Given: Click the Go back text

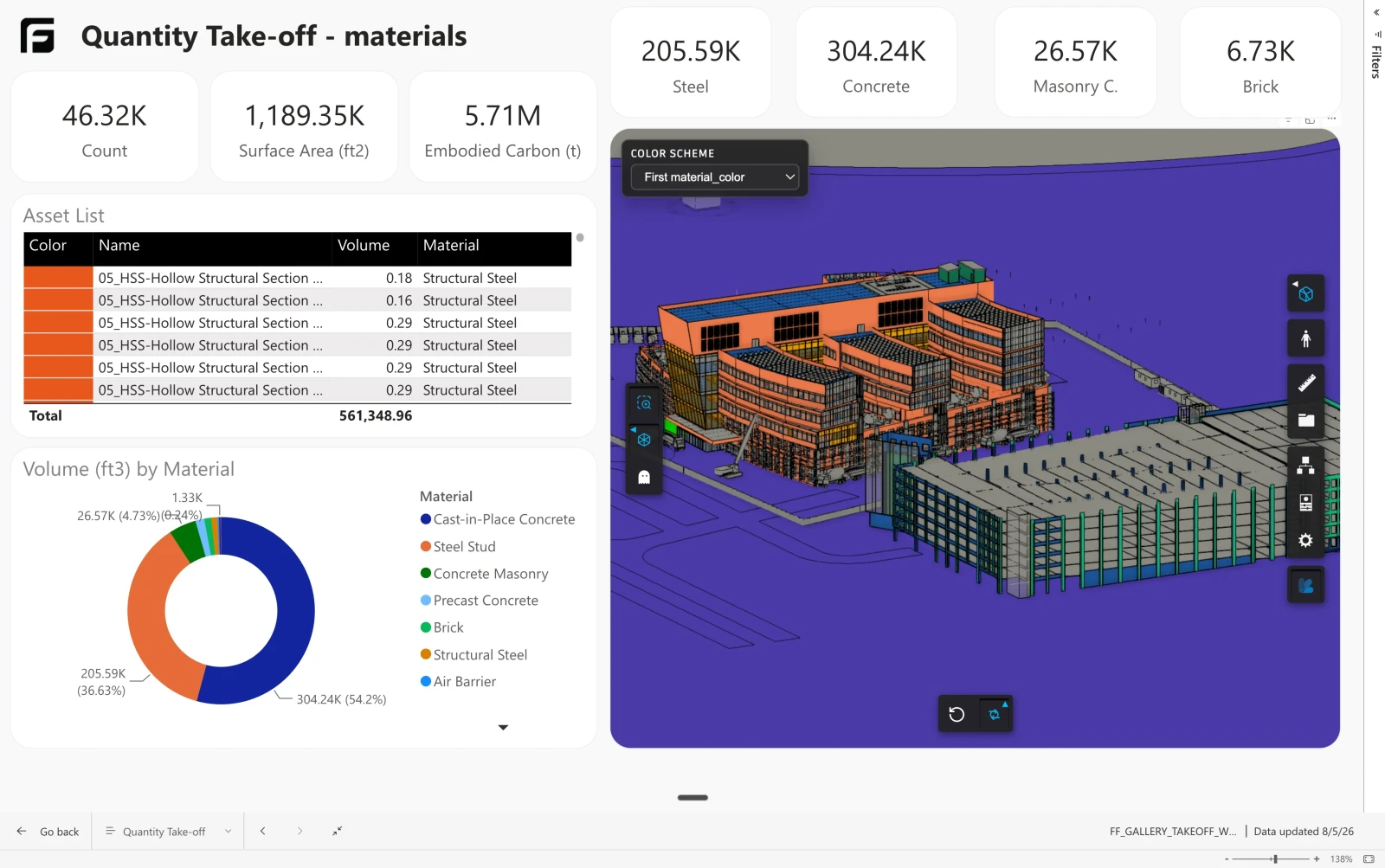Looking at the screenshot, I should click(x=59, y=832).
